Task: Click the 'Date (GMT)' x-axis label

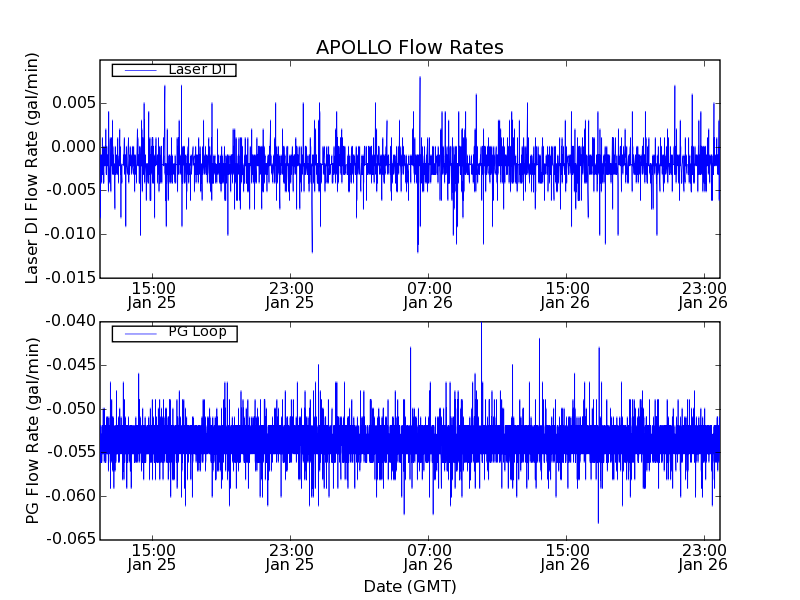Action: (410, 586)
